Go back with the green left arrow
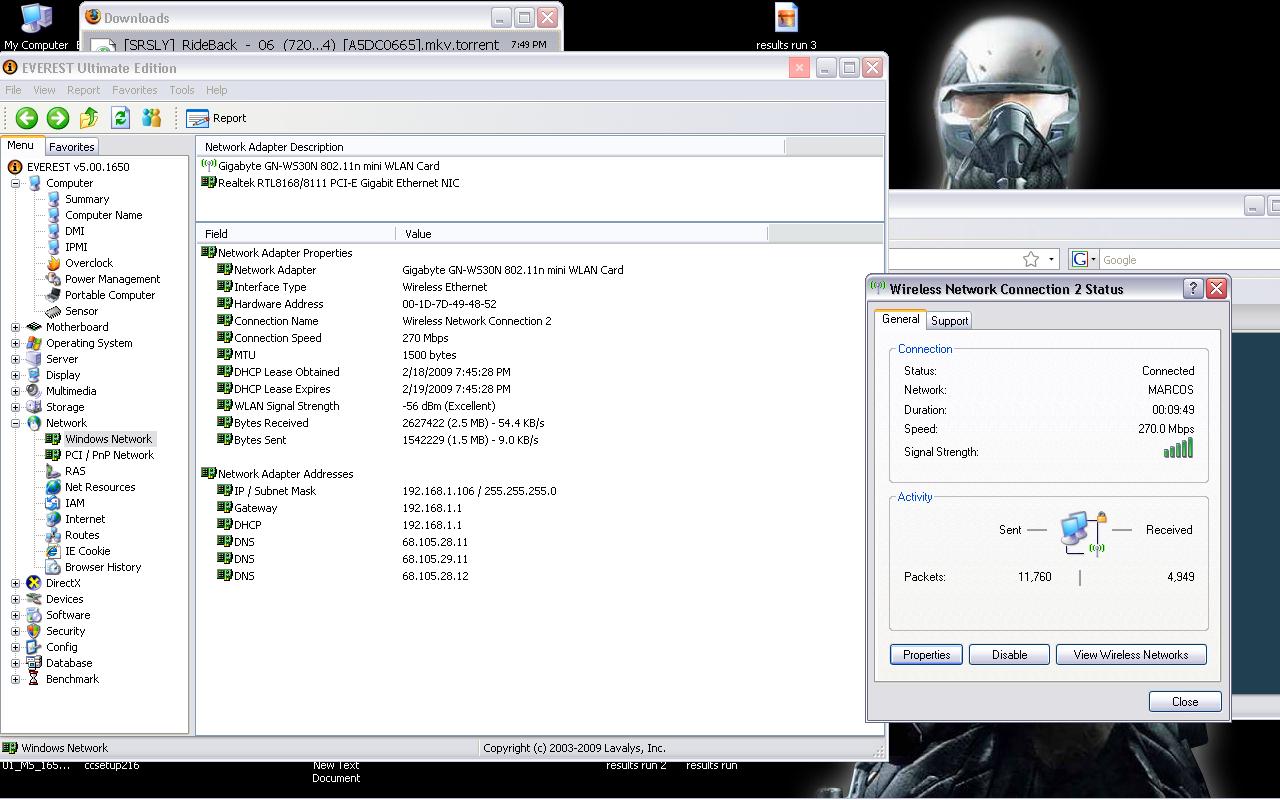The image size is (1280, 800). [x=27, y=118]
